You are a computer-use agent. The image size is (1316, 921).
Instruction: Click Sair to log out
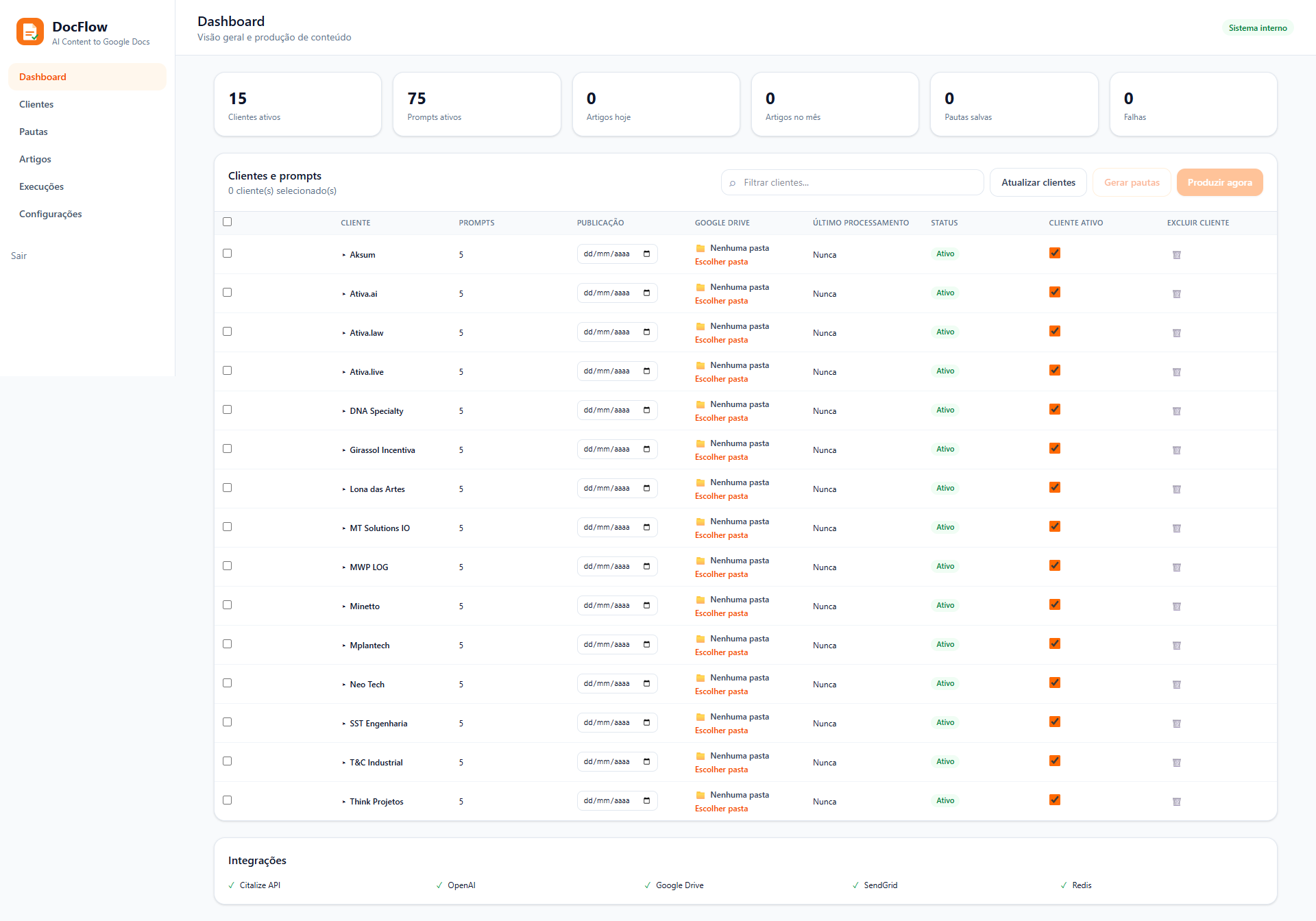coord(19,256)
